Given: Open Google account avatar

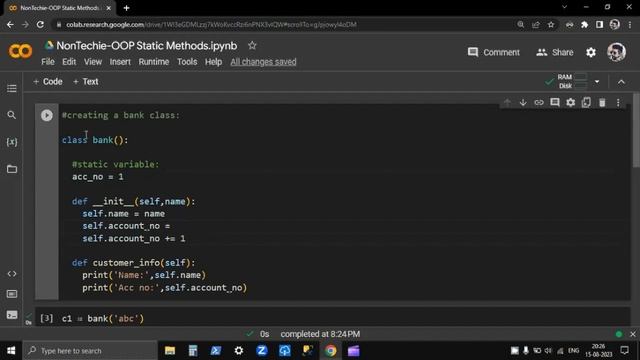Looking at the screenshot, I should [616, 52].
